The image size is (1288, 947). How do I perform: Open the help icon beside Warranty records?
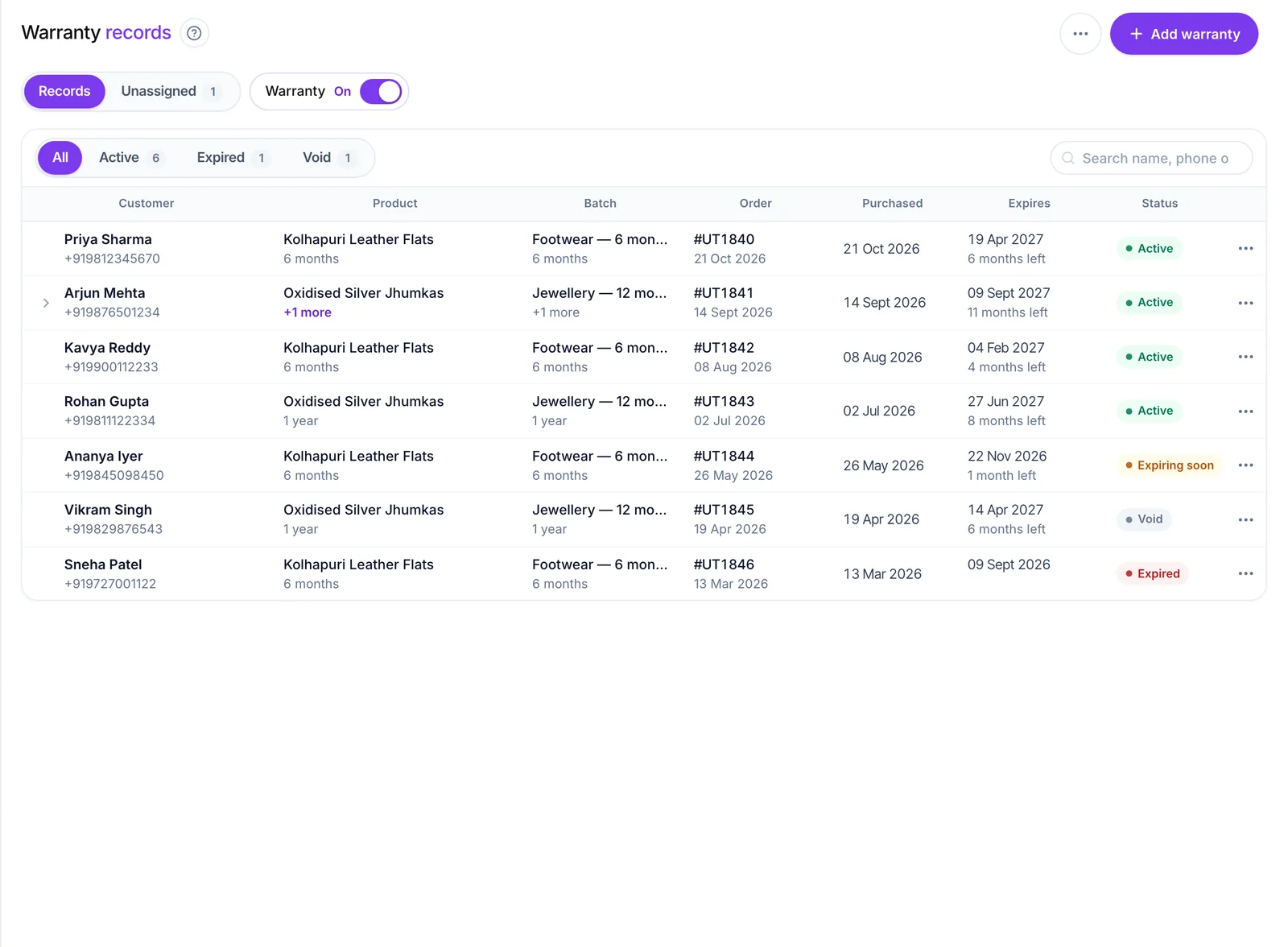[x=194, y=33]
